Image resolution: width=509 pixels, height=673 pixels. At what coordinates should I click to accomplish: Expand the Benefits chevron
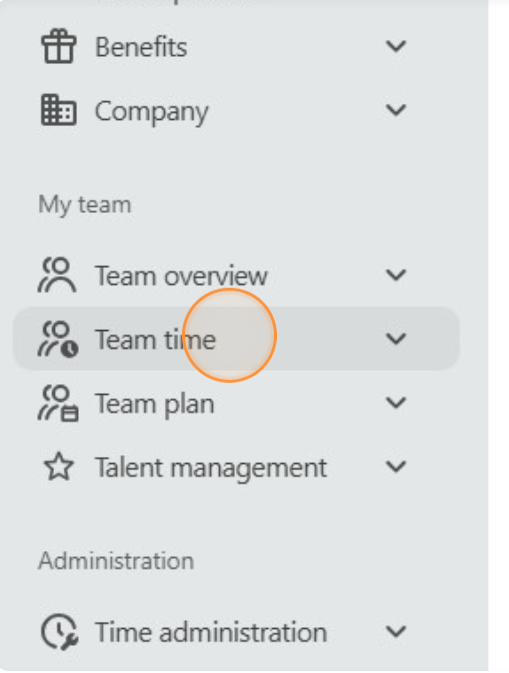point(396,46)
